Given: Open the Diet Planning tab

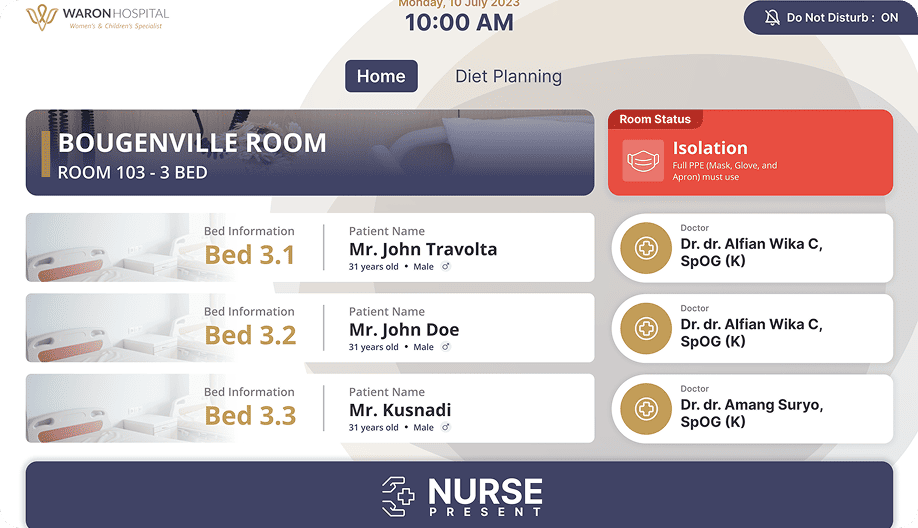Looking at the screenshot, I should point(508,76).
